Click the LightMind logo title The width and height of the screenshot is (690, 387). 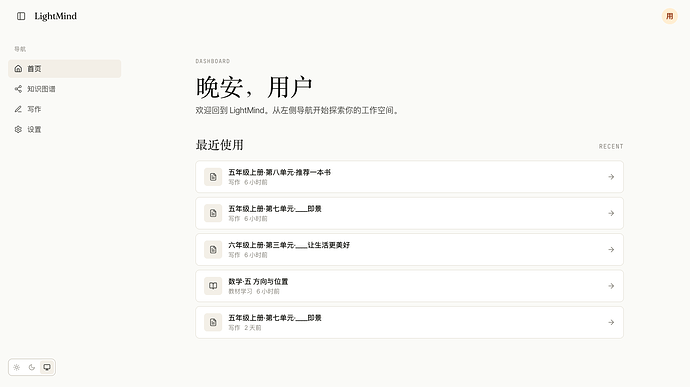(x=55, y=16)
